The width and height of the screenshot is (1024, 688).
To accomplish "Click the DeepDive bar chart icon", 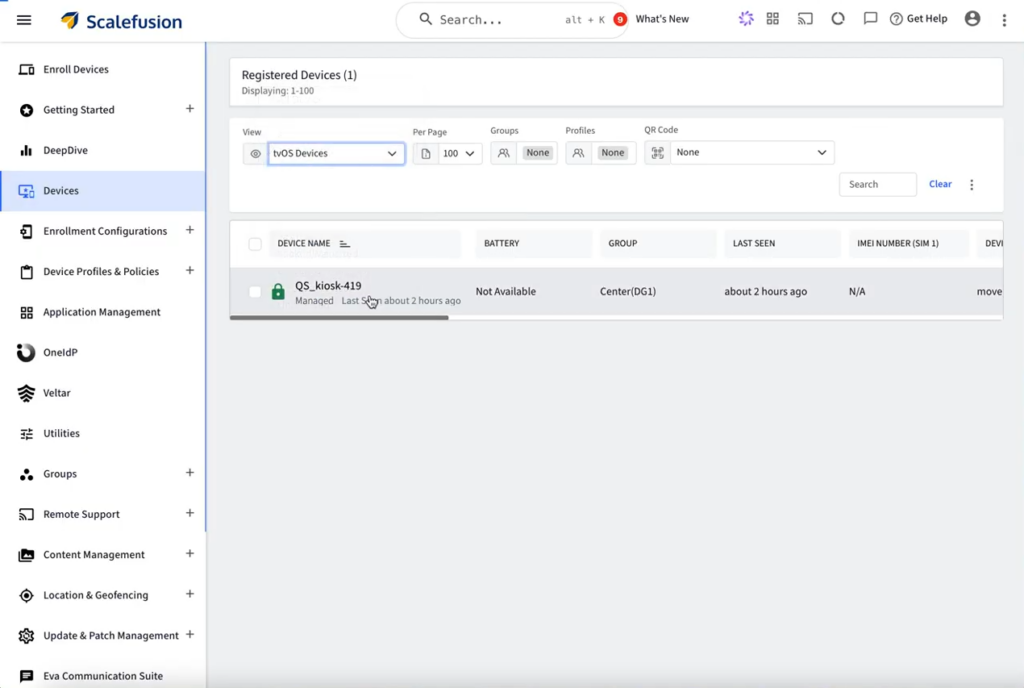I will (26, 150).
